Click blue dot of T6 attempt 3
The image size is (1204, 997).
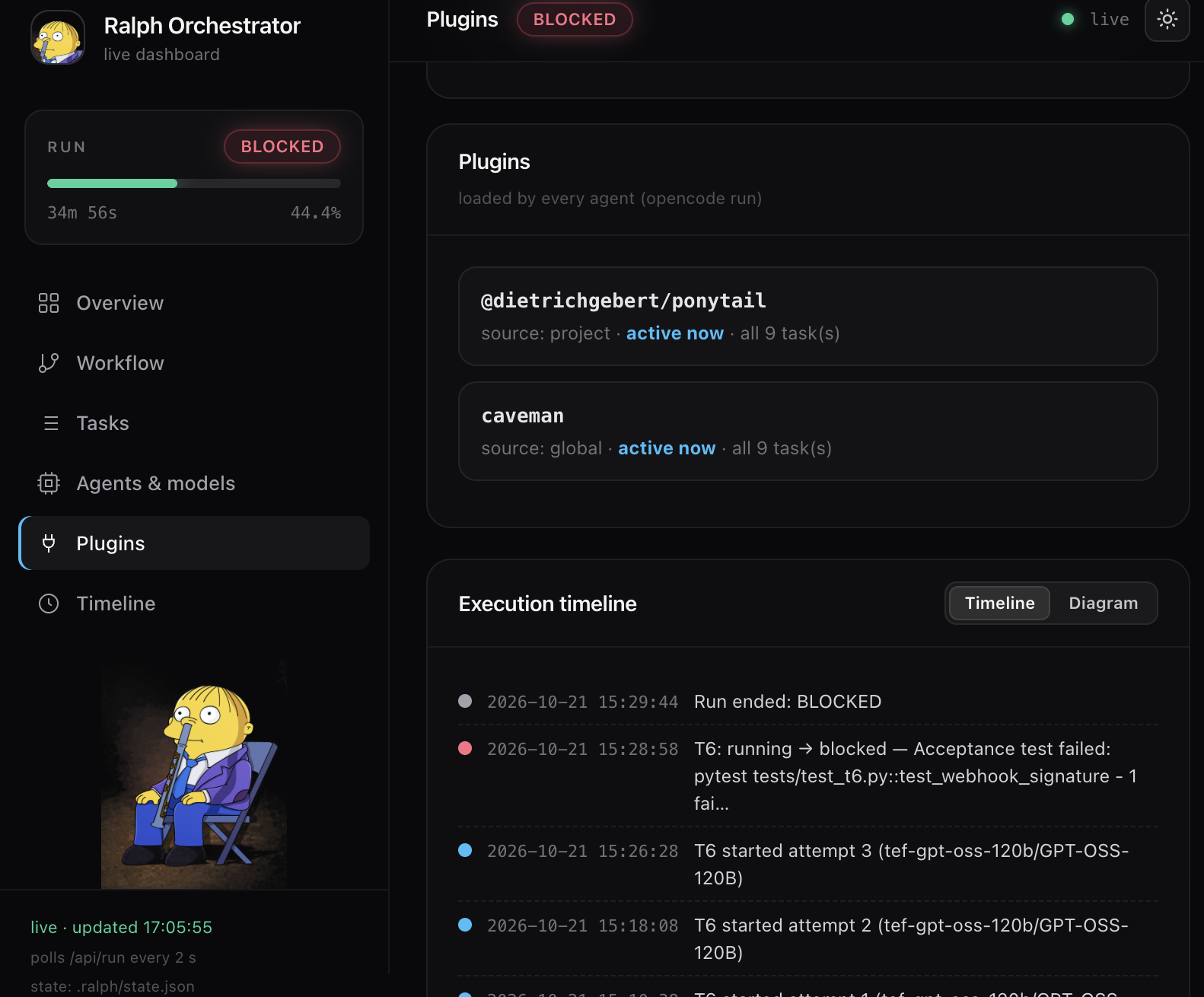465,850
